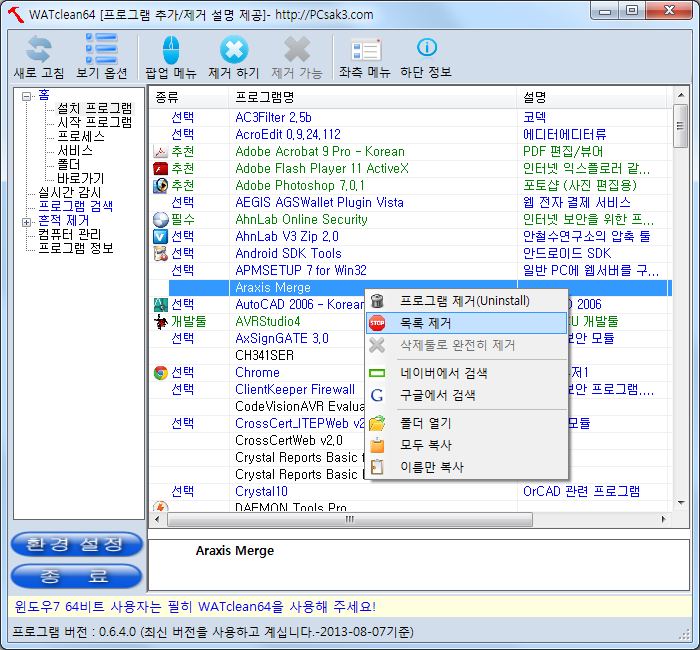Select the AcroEdit 0.9.24.112 row
The image size is (700, 650).
click(x=410, y=134)
